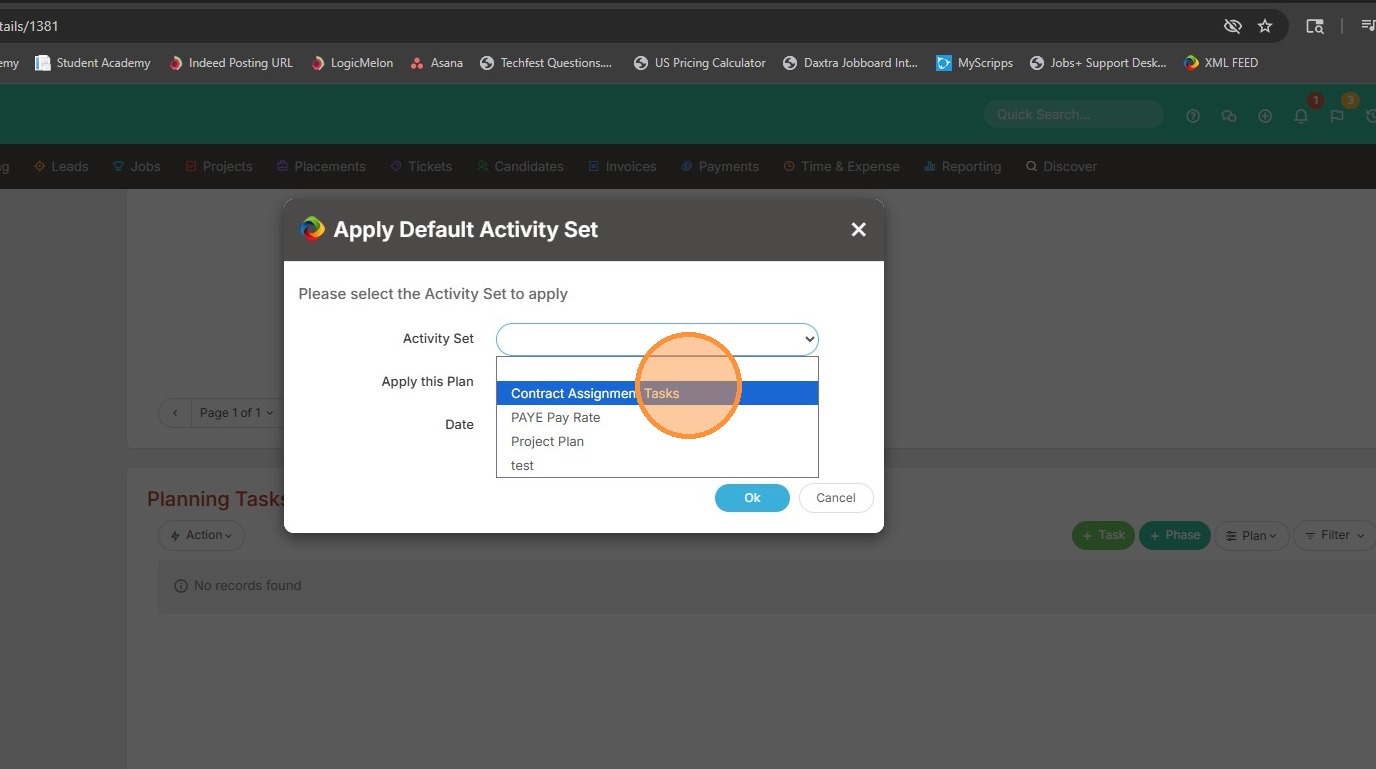Viewport: 1376px width, 769px height.
Task: Open the MyScripps bookmark
Action: click(975, 63)
